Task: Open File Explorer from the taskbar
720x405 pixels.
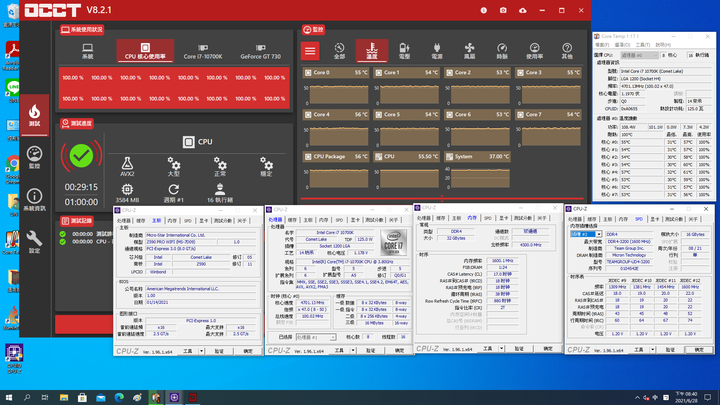Action: click(64, 398)
